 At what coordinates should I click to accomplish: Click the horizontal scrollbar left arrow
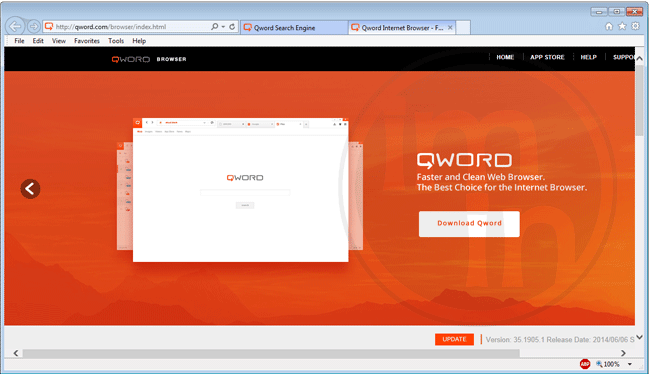click(x=16, y=353)
